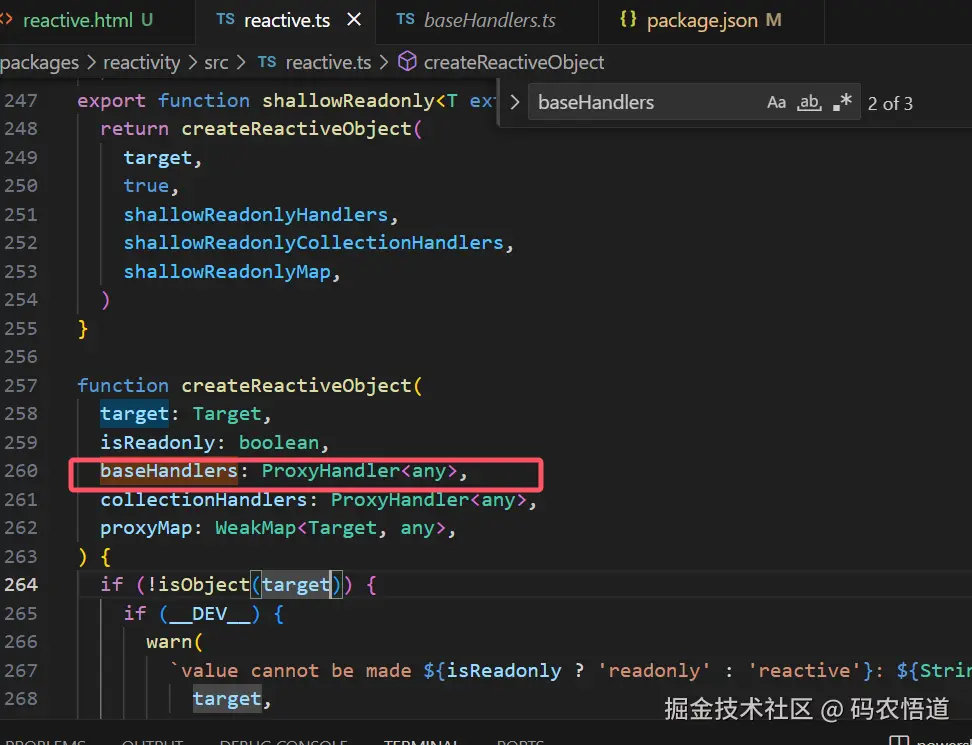Viewport: 972px width, 745px height.
Task: Click the boolean type on line 259
Action: pyautogui.click(x=278, y=443)
